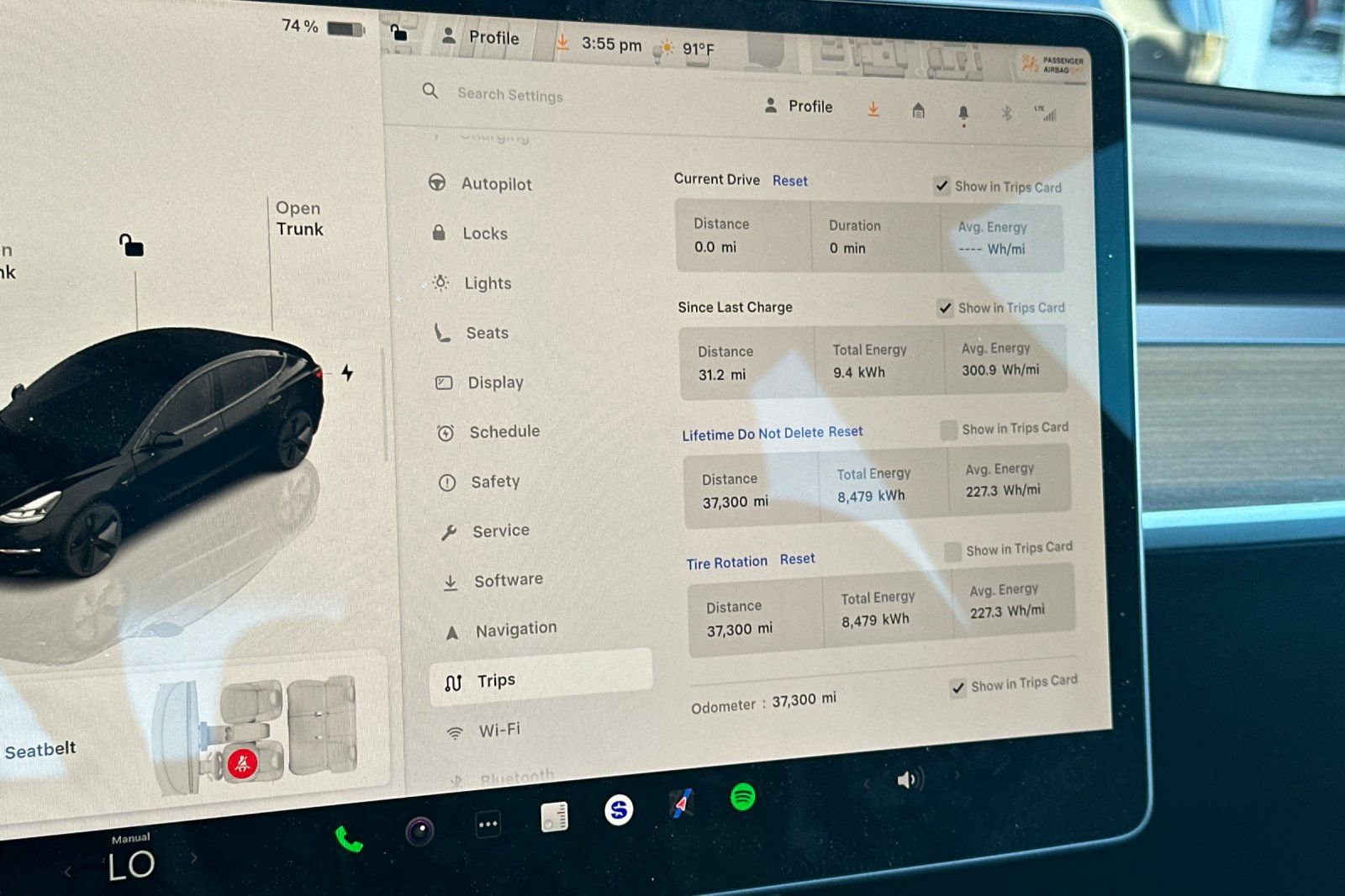
Task: Open Bluetooth status from the top bar
Action: pyautogui.click(x=1005, y=110)
